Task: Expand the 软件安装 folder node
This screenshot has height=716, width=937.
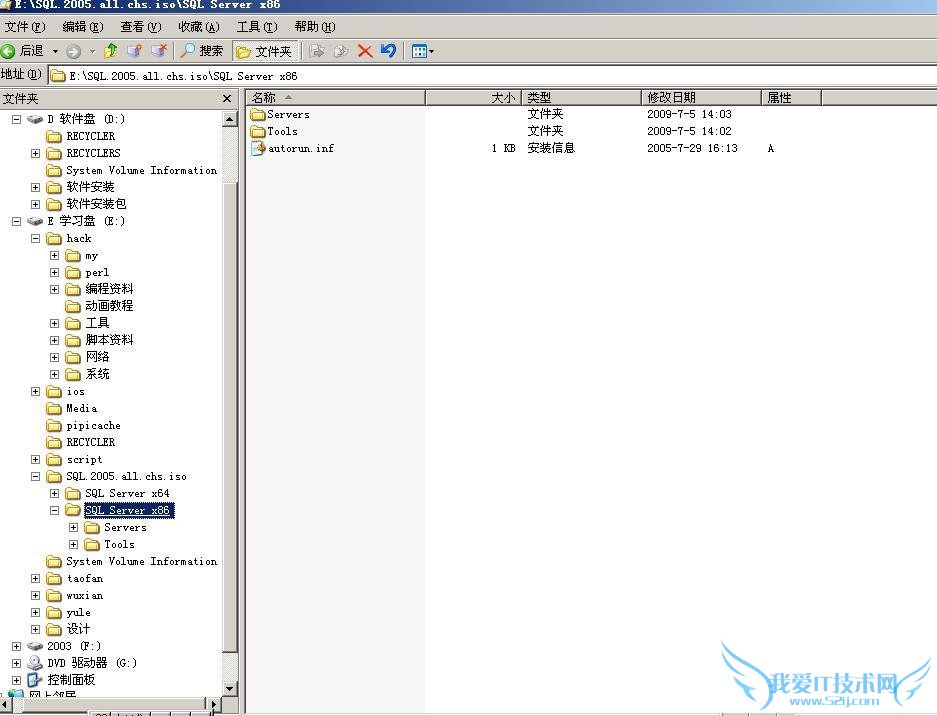Action: [x=36, y=188]
